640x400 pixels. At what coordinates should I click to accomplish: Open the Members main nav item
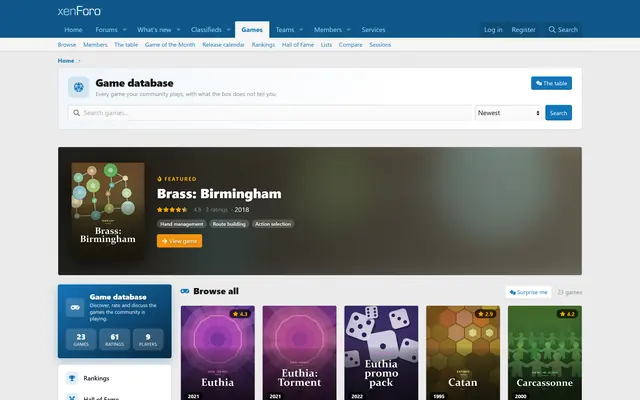point(328,30)
